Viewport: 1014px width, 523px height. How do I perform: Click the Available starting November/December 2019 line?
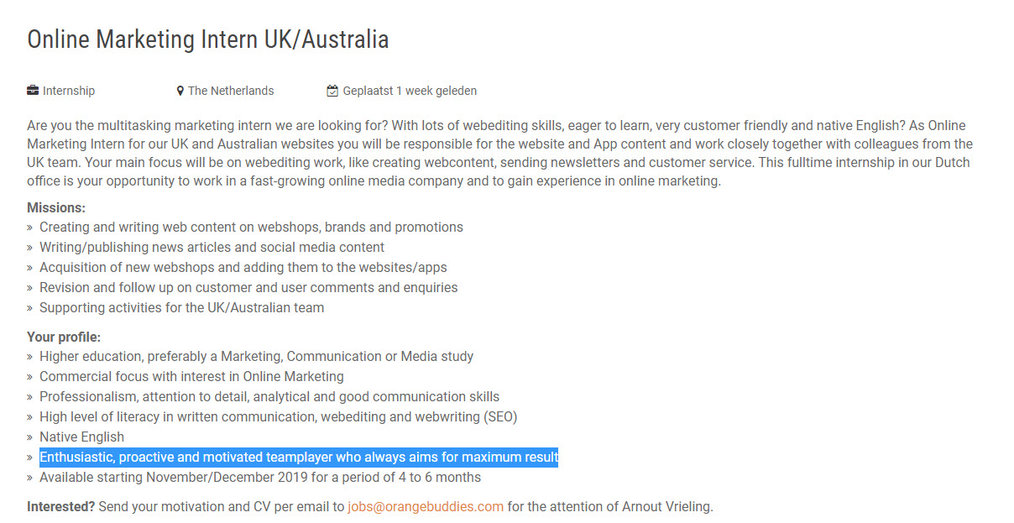pyautogui.click(x=260, y=478)
